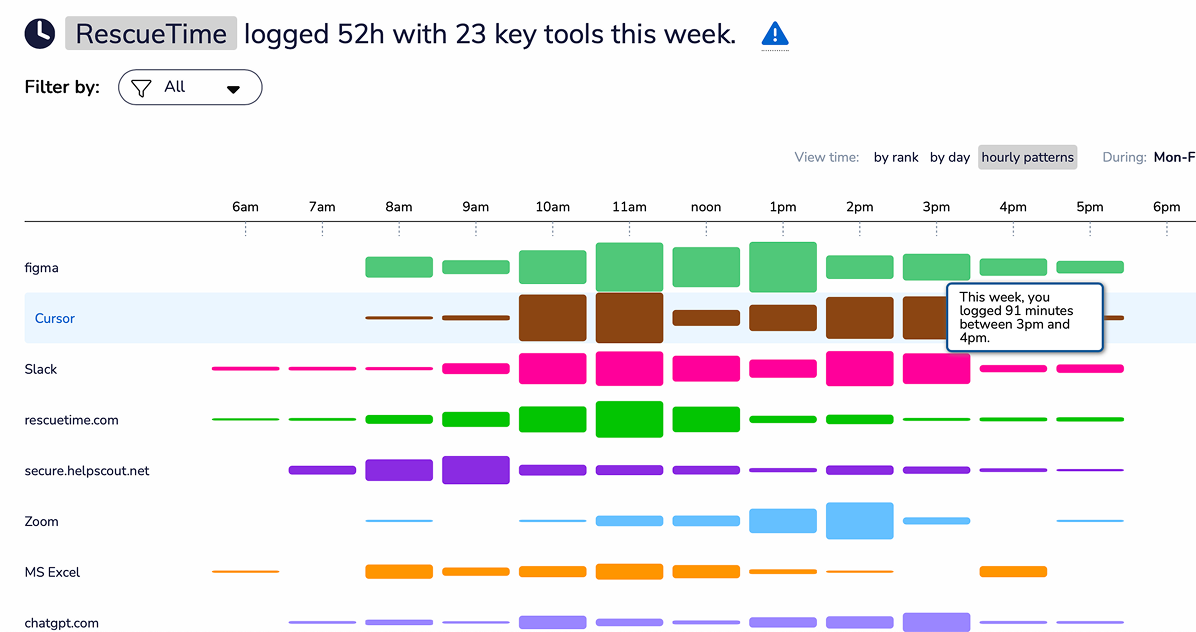This screenshot has width=1196, height=632.
Task: Switch view to by rank
Action: [896, 157]
